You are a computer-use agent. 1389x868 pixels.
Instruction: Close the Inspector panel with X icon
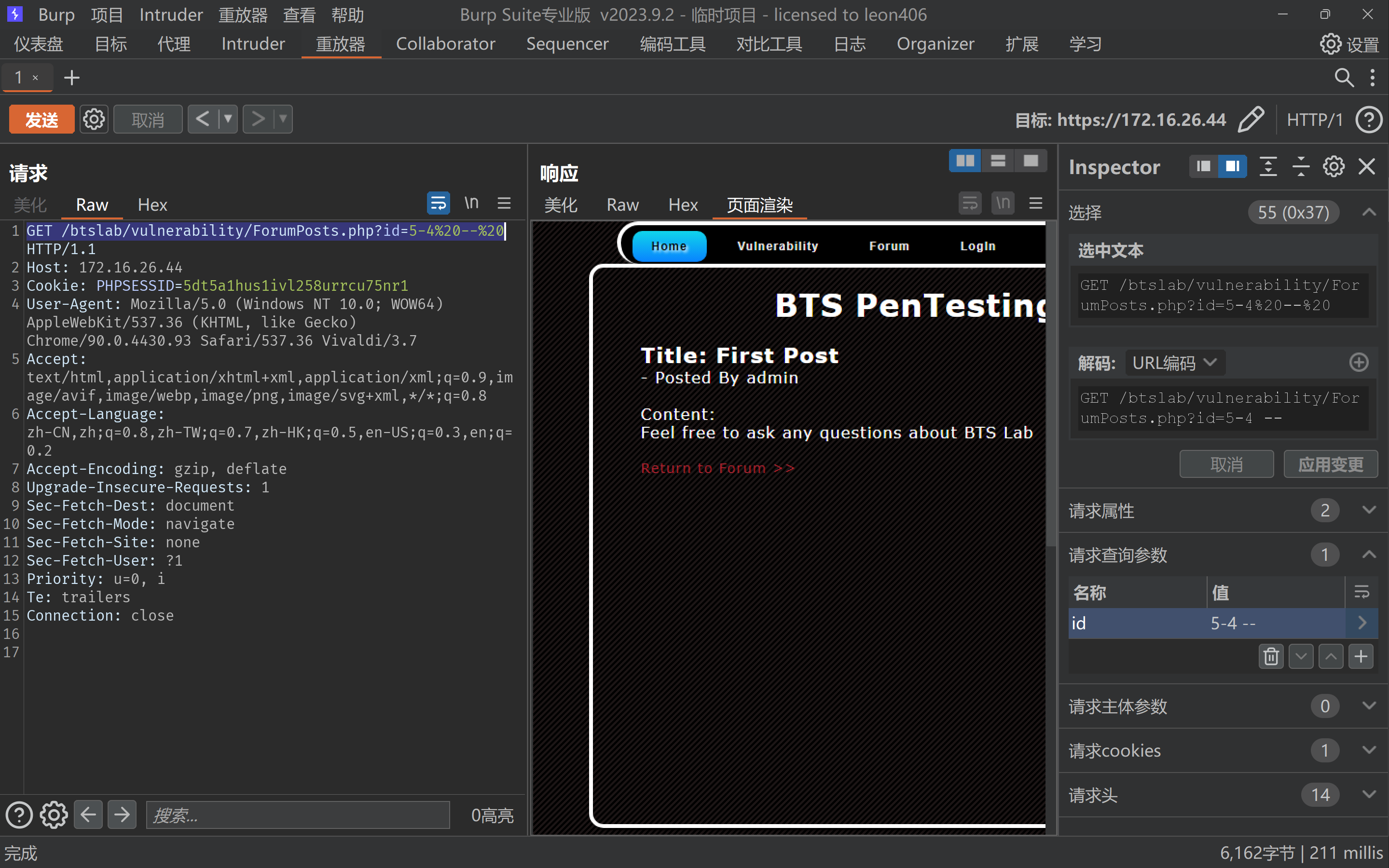(x=1367, y=167)
